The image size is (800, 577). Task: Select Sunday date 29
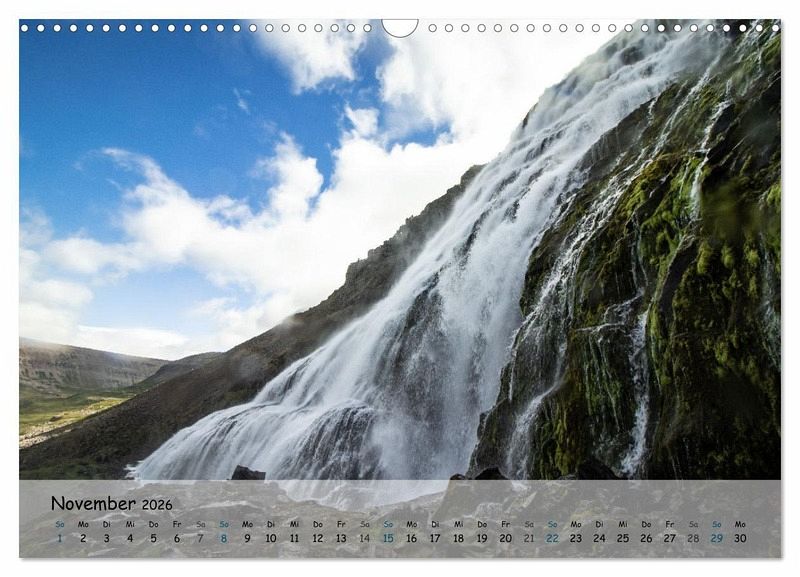pos(717,538)
